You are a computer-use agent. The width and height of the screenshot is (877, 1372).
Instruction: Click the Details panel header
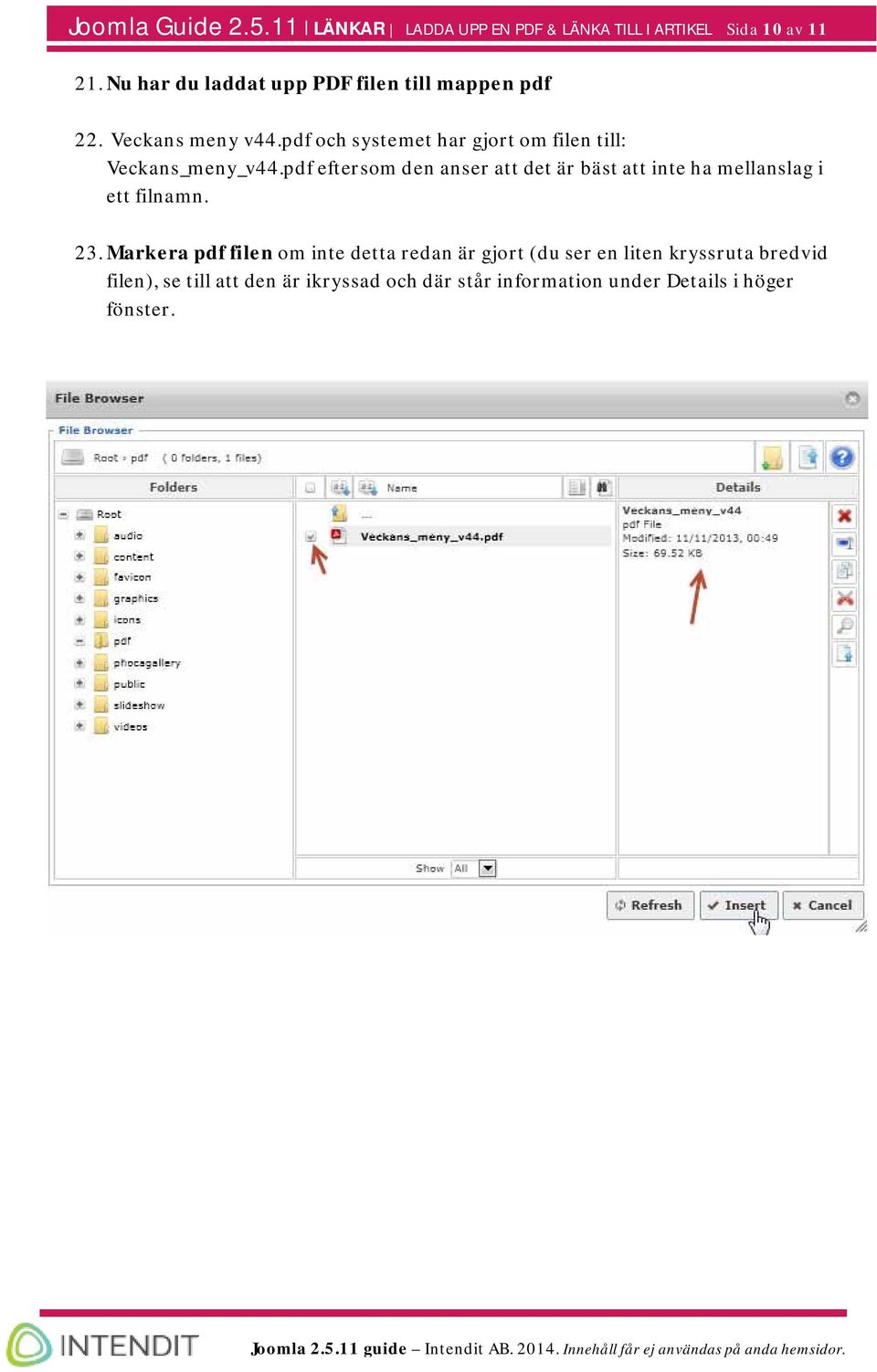(738, 488)
